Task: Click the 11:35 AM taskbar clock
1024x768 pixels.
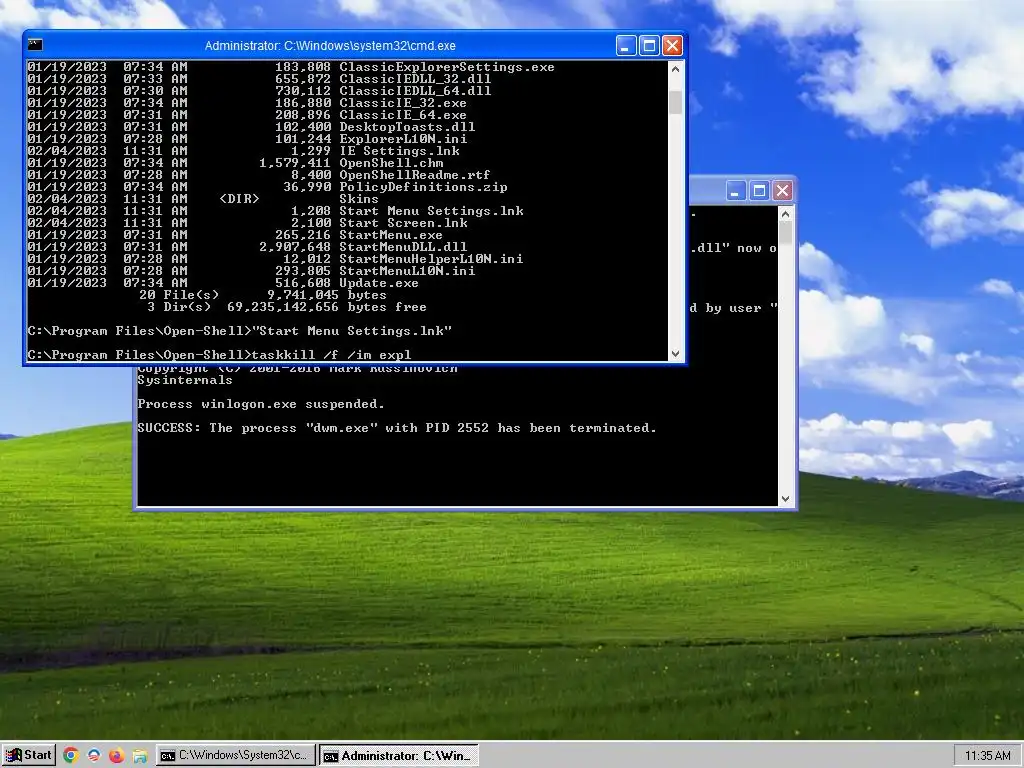Action: tap(987, 756)
